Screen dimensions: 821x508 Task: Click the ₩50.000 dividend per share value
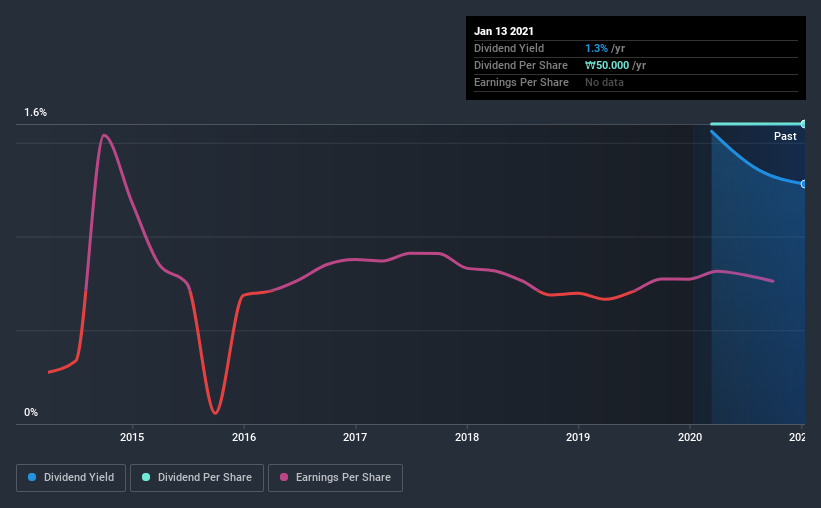(x=607, y=65)
